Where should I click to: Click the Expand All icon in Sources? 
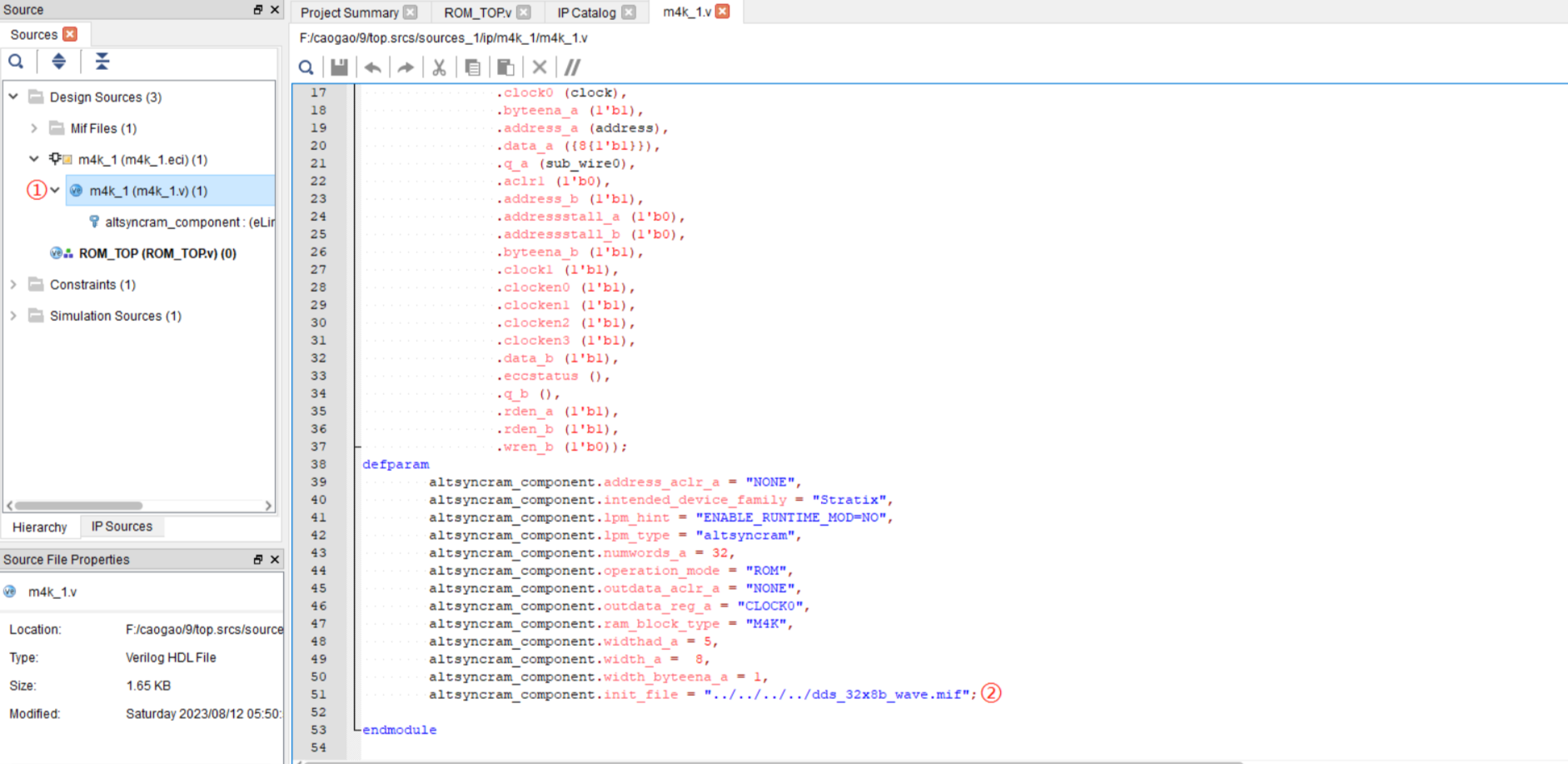pos(102,62)
